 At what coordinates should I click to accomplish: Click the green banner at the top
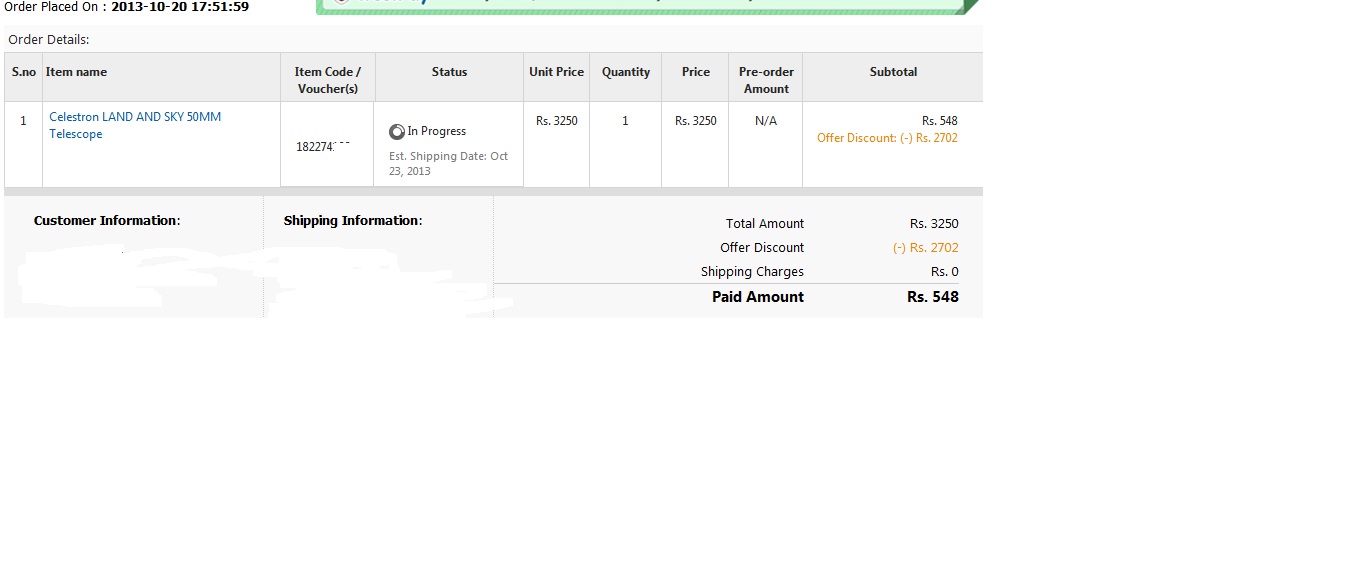click(640, 5)
